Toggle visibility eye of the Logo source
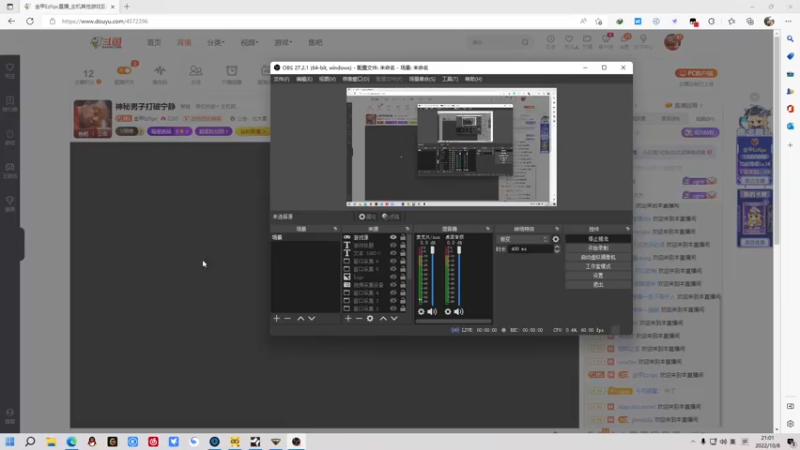This screenshot has height=450, width=800. pyautogui.click(x=393, y=277)
